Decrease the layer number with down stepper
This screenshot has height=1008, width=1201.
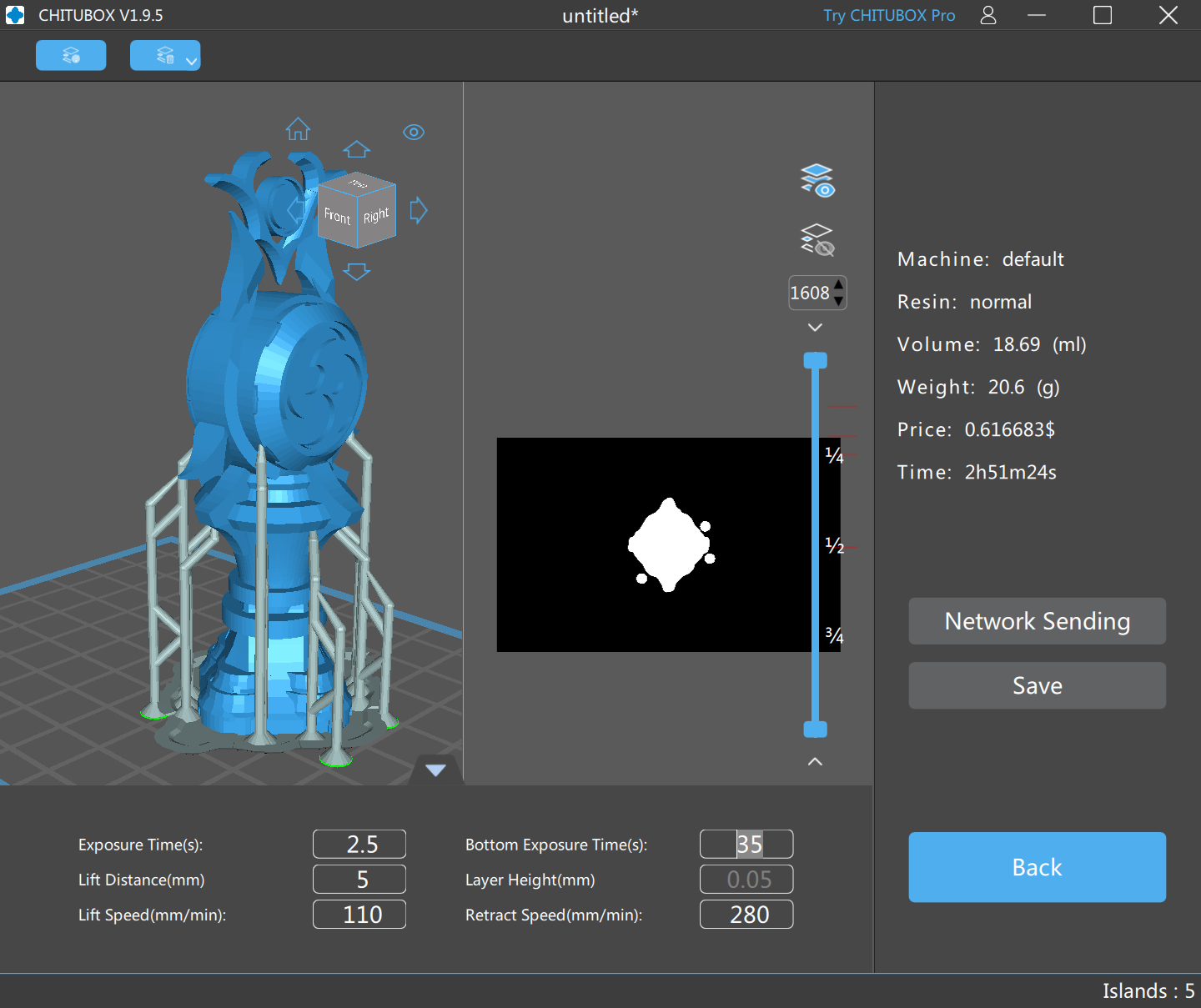pos(838,300)
